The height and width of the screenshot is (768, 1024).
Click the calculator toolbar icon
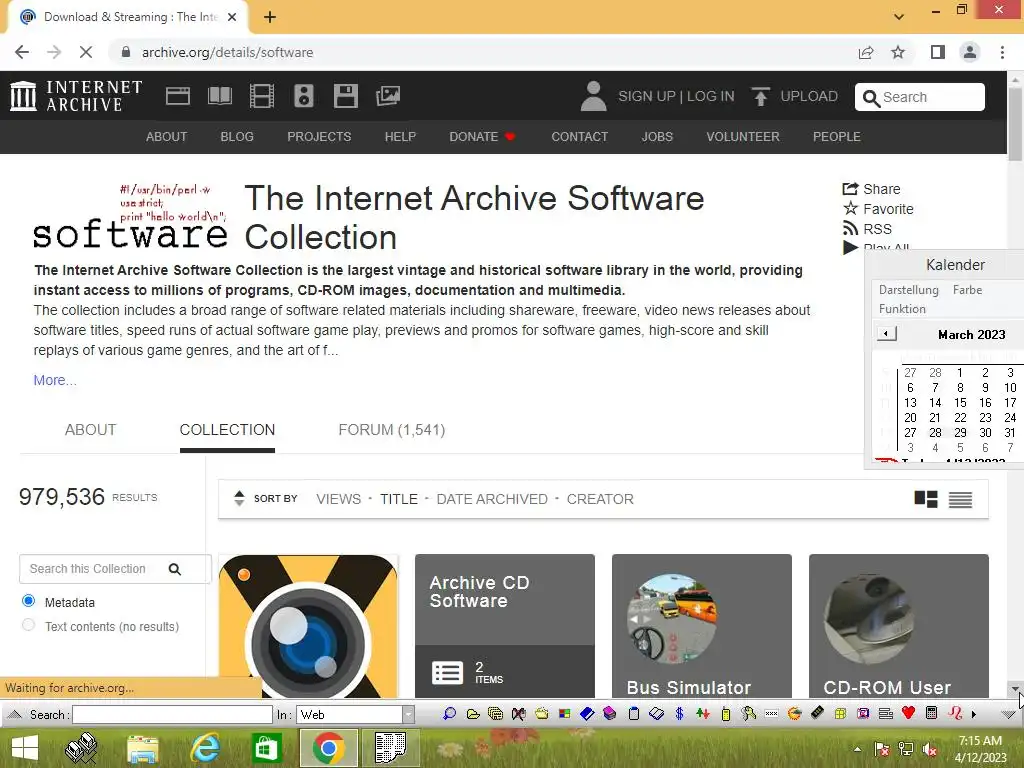[x=932, y=713]
